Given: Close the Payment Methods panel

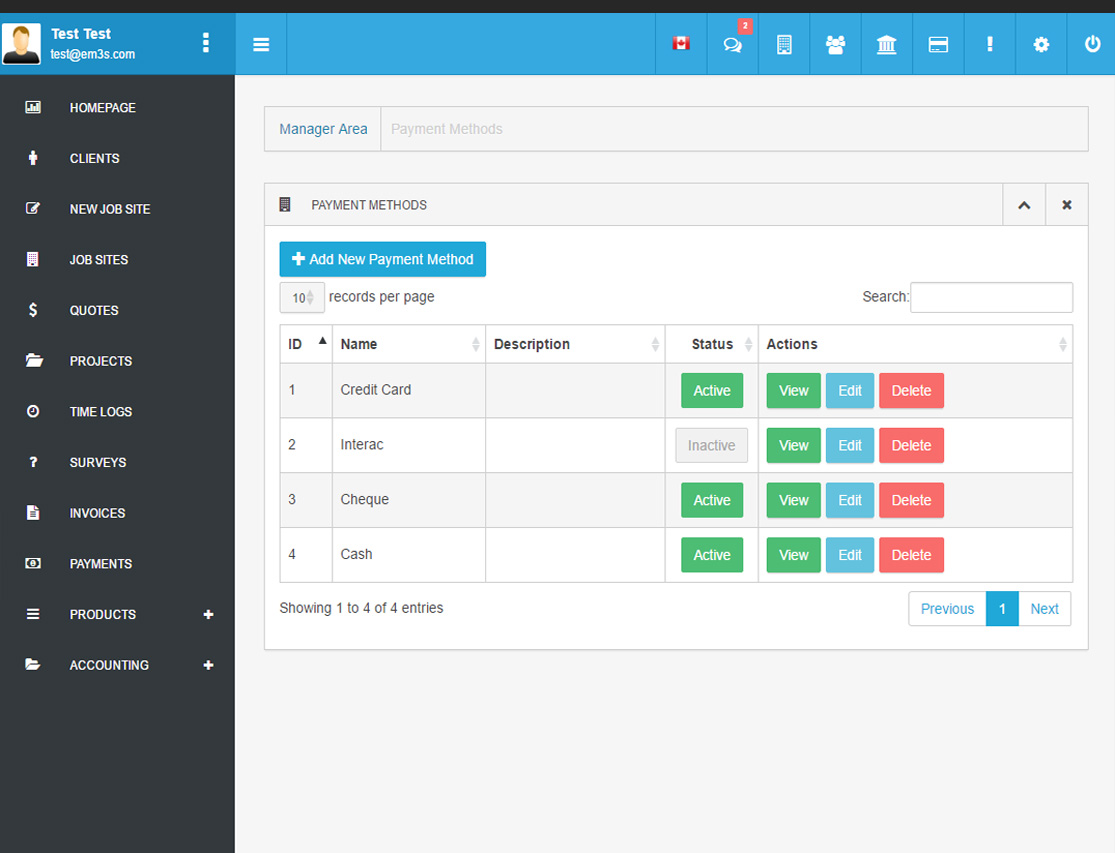Looking at the screenshot, I should pyautogui.click(x=1067, y=205).
